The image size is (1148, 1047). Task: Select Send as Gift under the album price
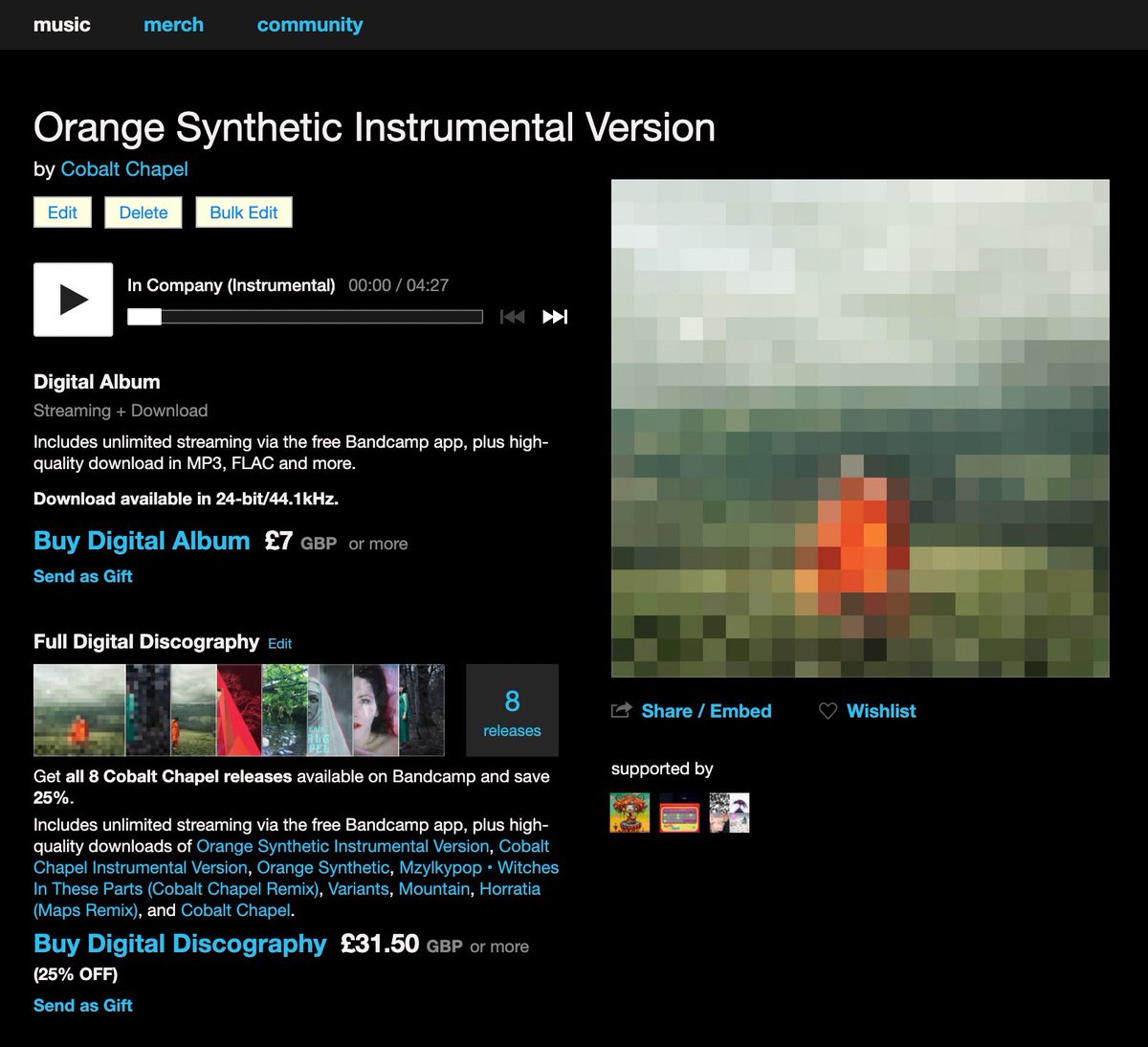coord(82,576)
